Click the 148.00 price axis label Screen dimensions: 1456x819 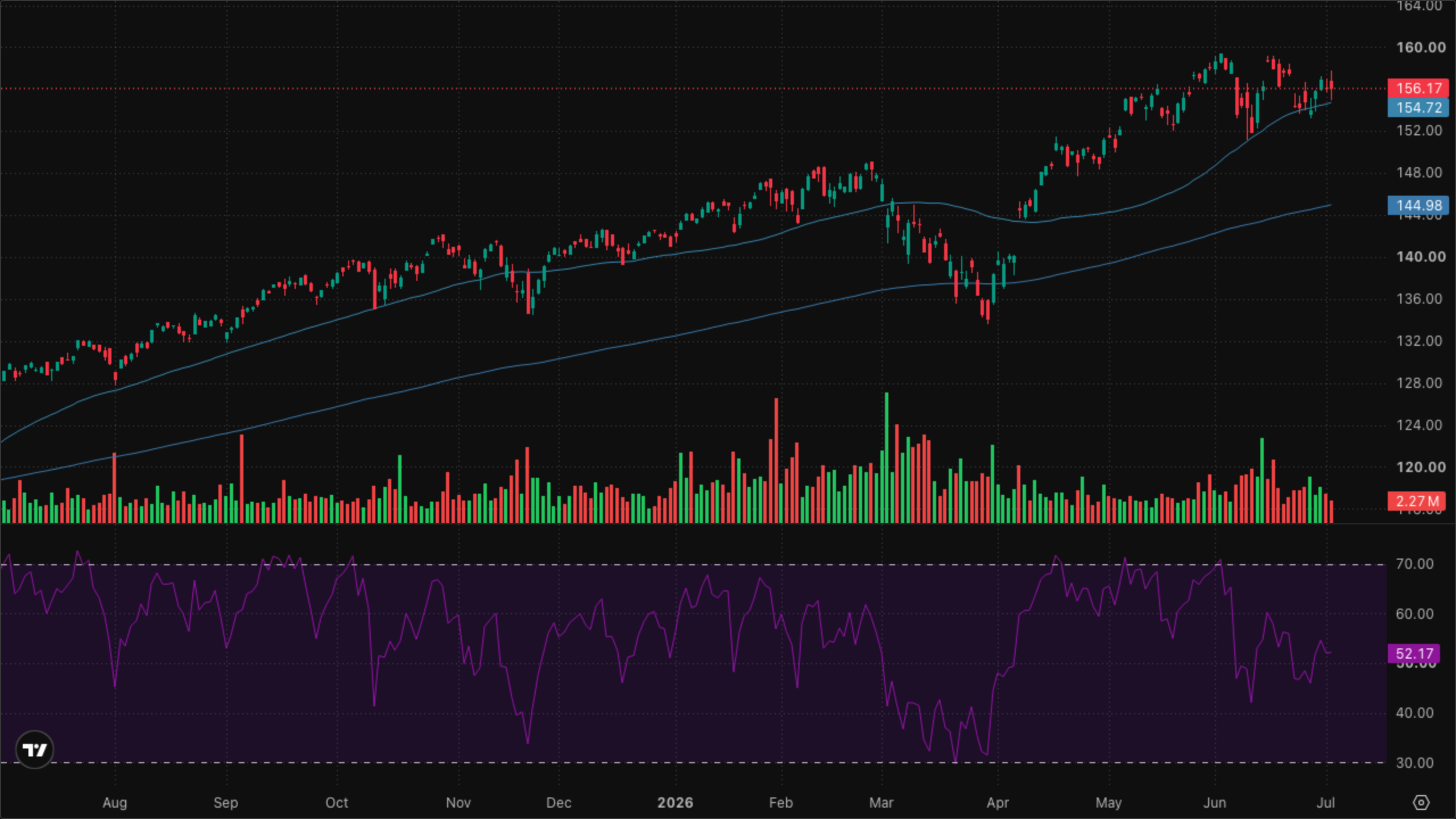tap(1420, 173)
